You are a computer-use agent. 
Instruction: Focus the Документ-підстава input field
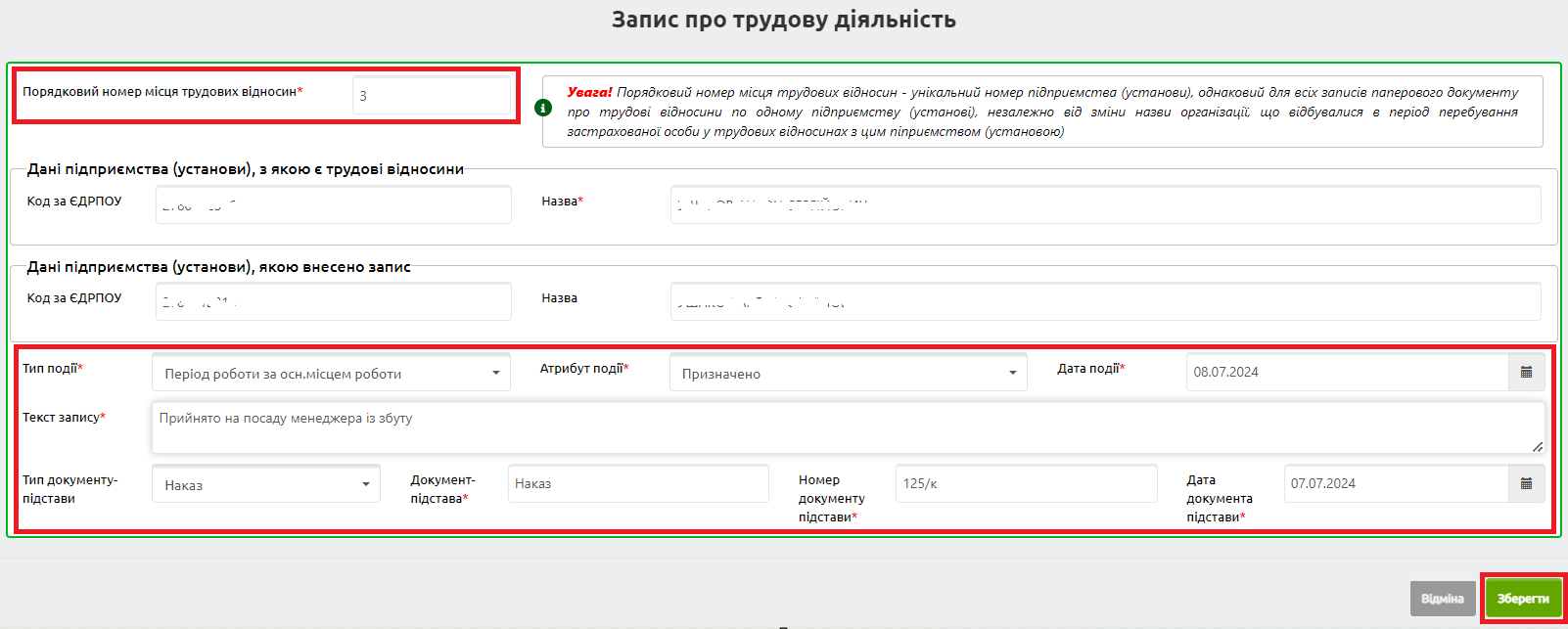tap(637, 484)
